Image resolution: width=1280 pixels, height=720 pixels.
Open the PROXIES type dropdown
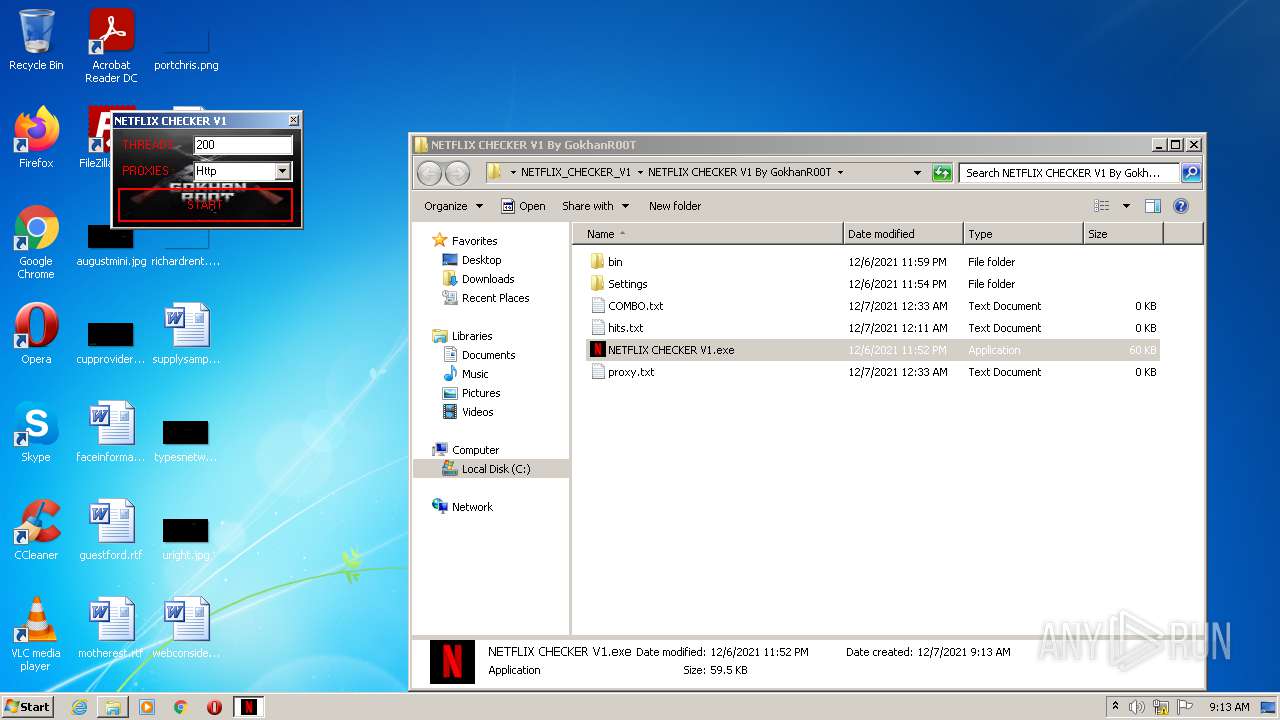point(282,172)
